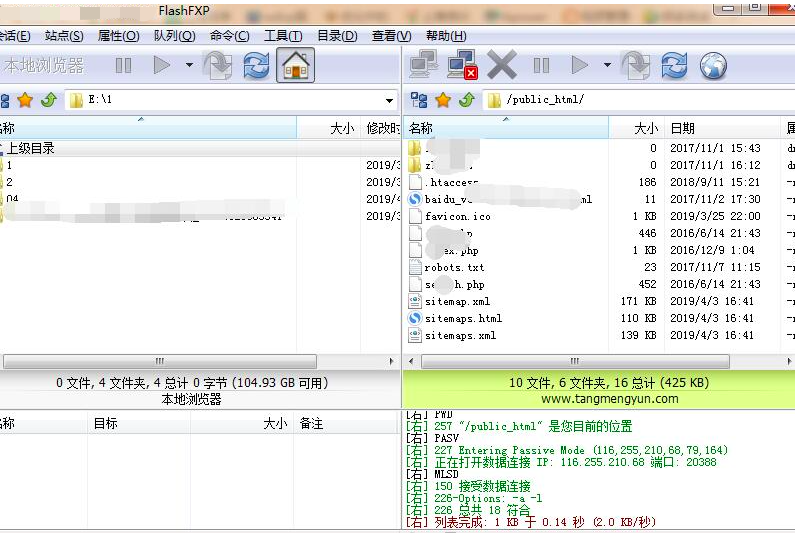Click the remote pane horizontal scrollbar thumb

(x=575, y=361)
